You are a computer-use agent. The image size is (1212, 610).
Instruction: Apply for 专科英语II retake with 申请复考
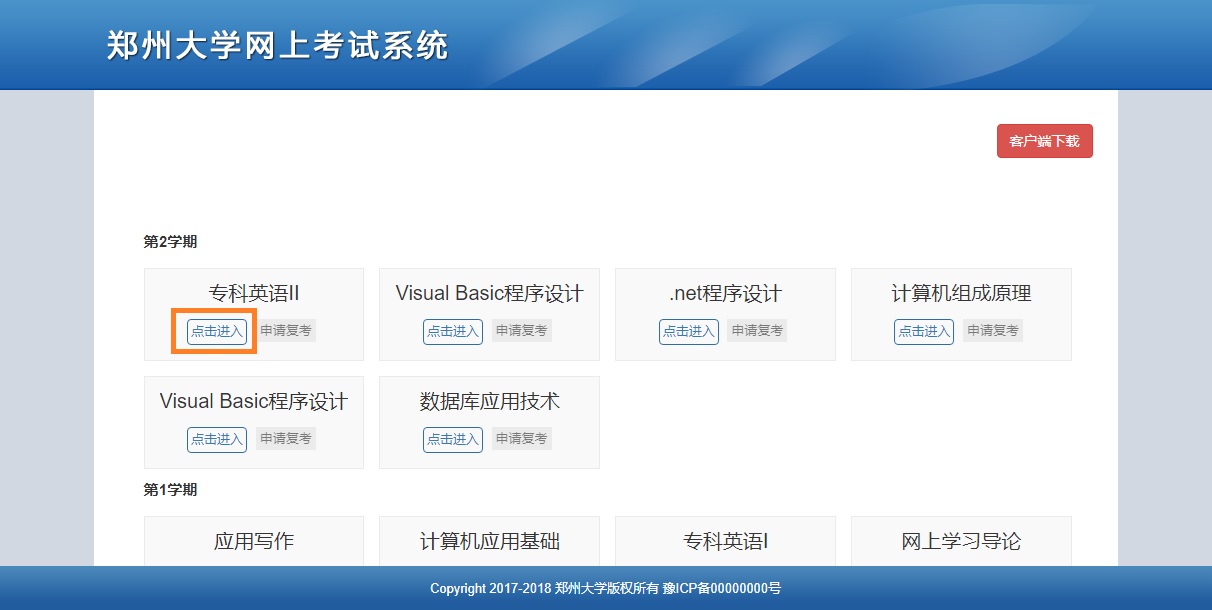285,331
